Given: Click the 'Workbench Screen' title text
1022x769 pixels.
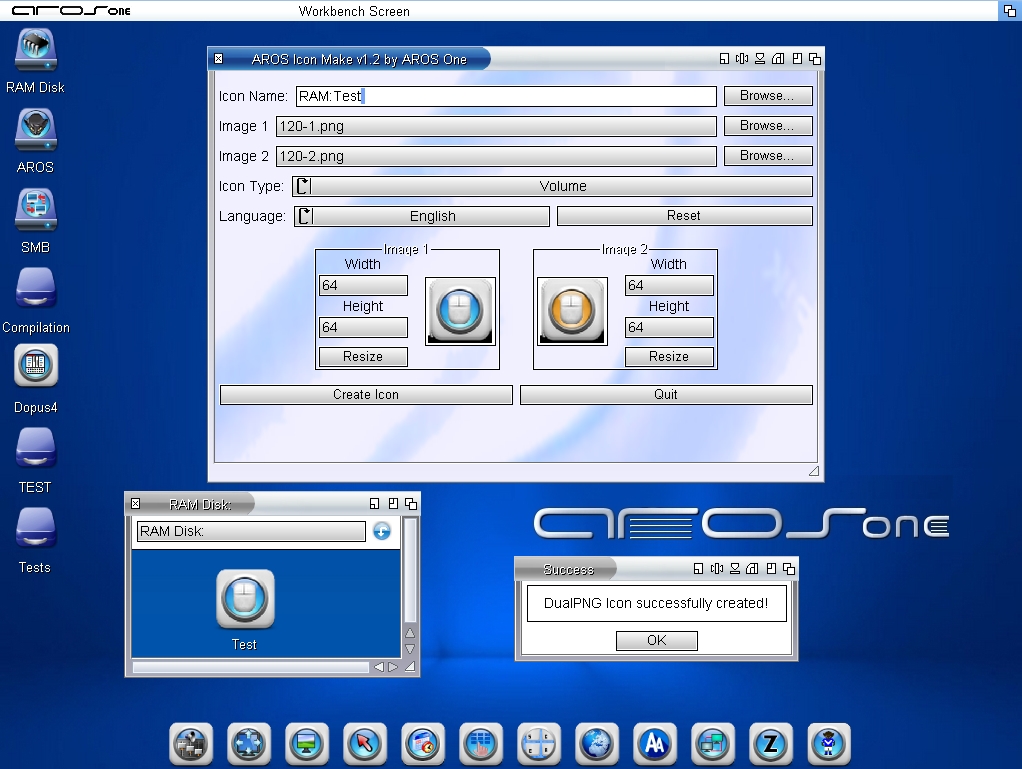Looking at the screenshot, I should 354,11.
